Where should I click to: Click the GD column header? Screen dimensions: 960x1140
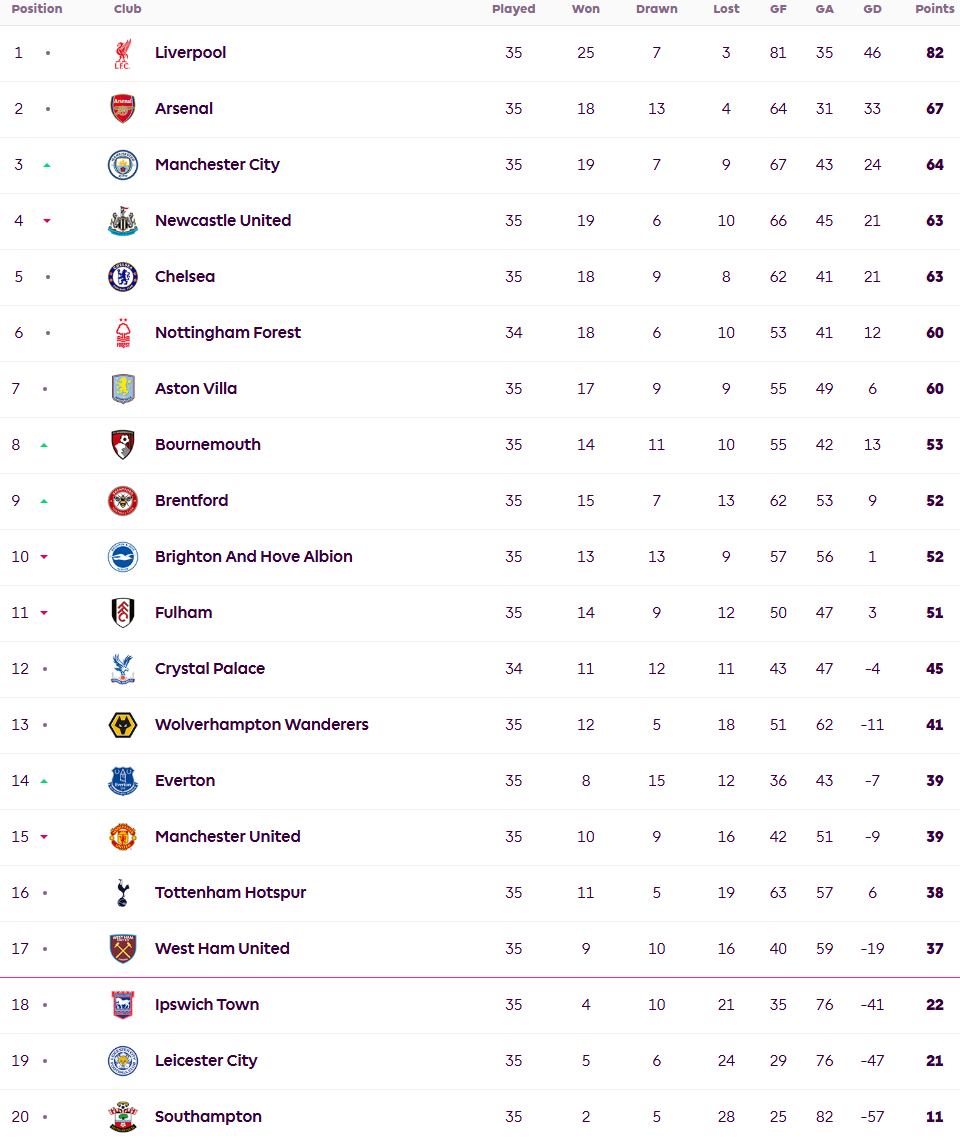pos(872,9)
